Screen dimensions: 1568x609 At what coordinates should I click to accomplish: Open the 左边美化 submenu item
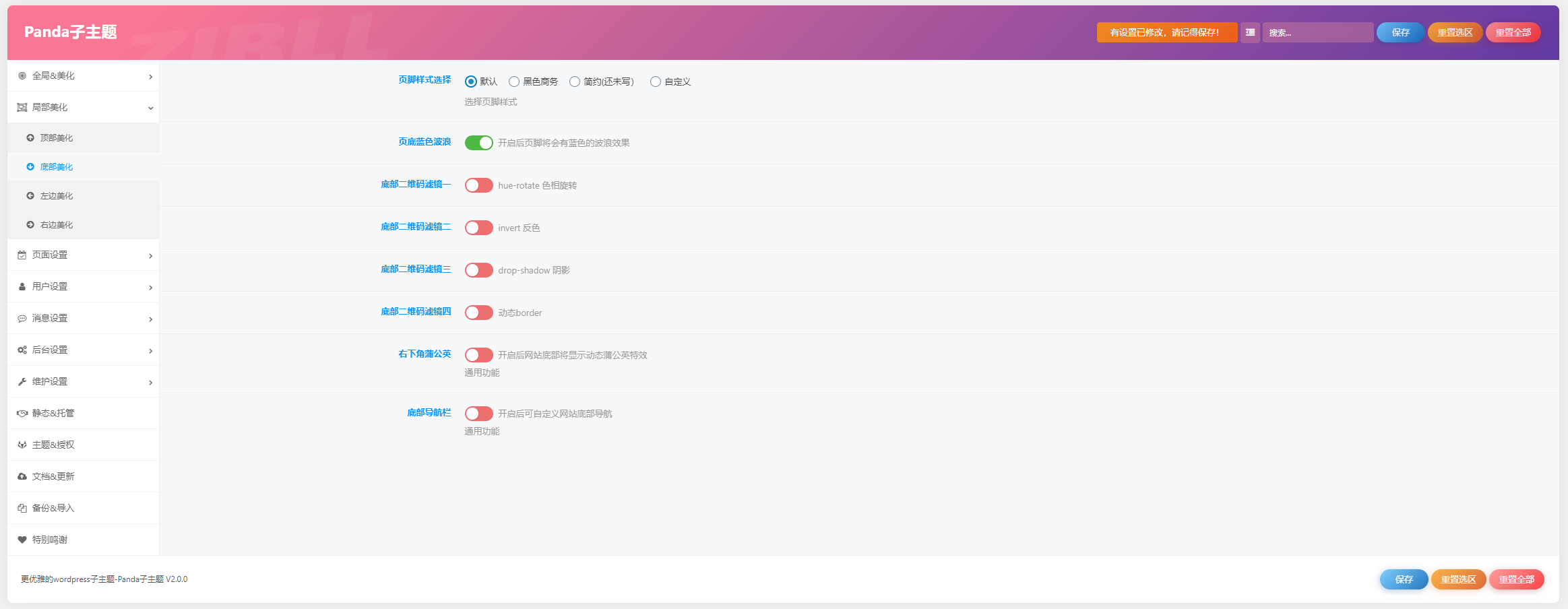(84, 196)
